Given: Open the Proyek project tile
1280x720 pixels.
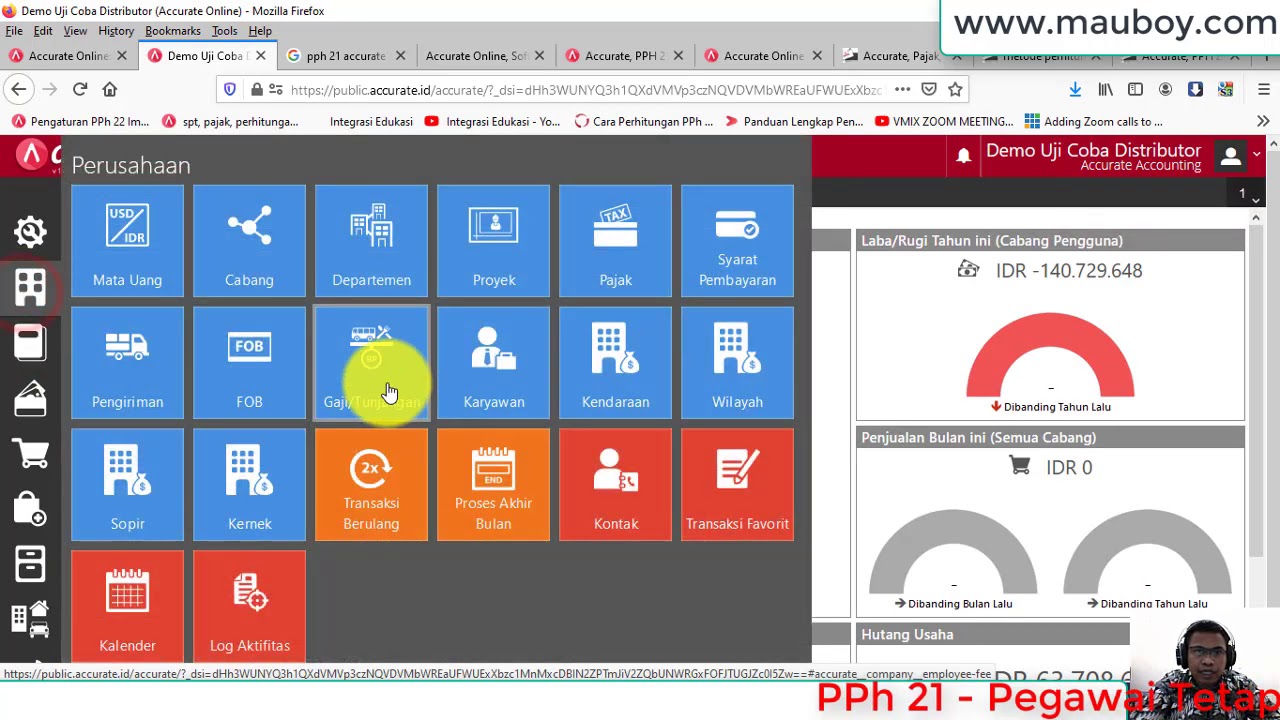Looking at the screenshot, I should [x=493, y=241].
